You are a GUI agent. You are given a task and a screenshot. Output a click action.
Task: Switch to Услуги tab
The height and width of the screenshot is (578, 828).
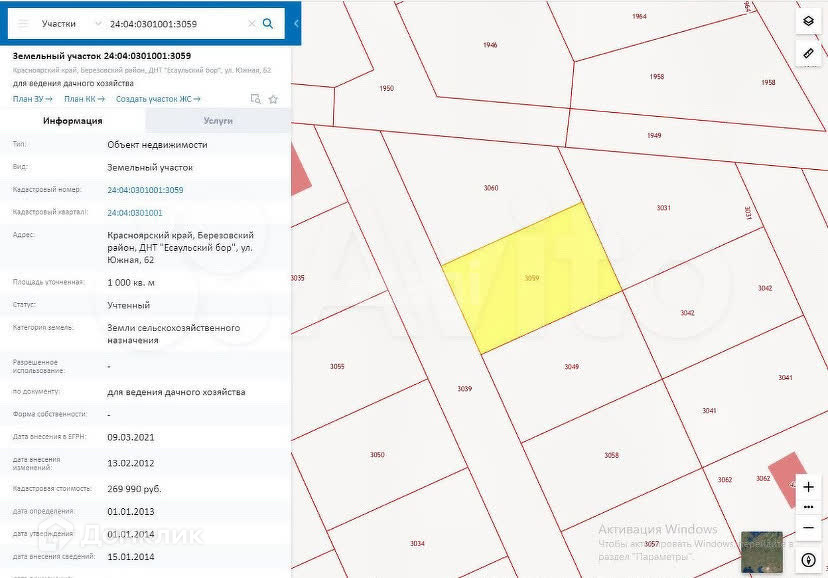coord(218,121)
